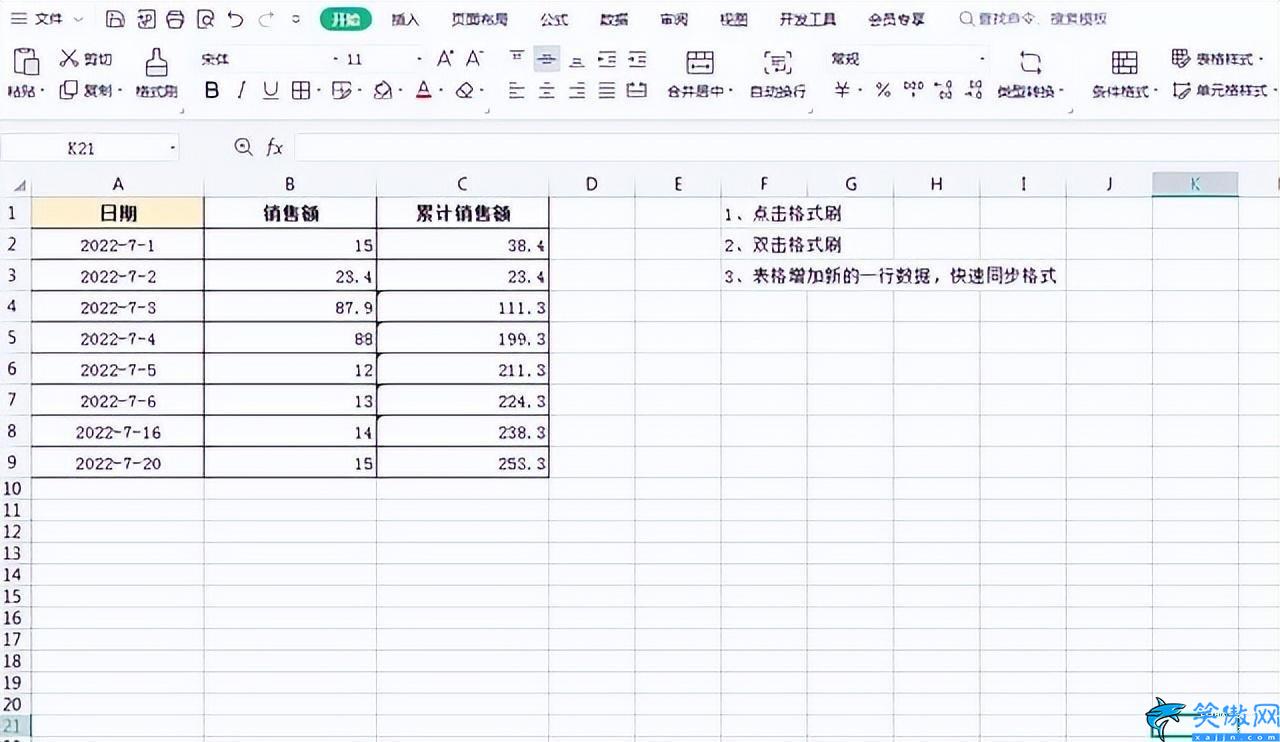Increase font size with A+ icon
This screenshot has height=742, width=1280.
(445, 59)
